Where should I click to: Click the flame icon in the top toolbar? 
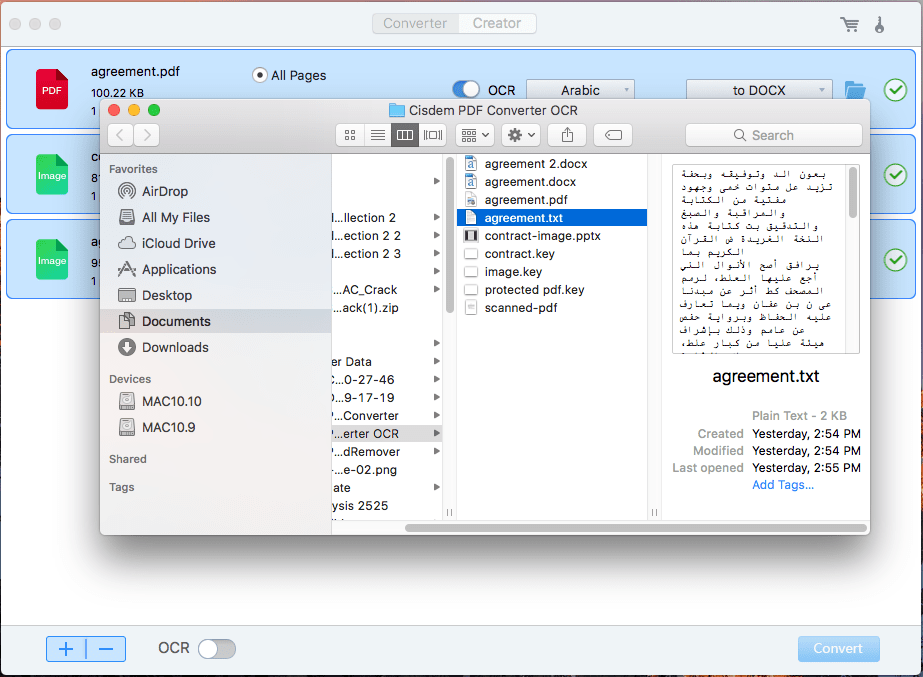[878, 23]
